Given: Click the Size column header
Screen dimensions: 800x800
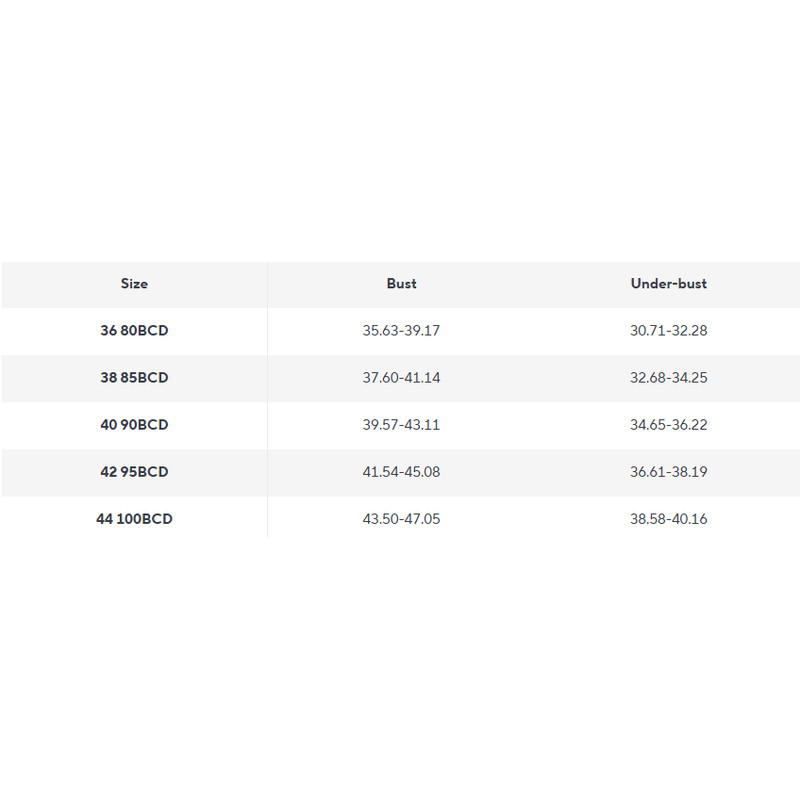Looking at the screenshot, I should click(134, 284).
